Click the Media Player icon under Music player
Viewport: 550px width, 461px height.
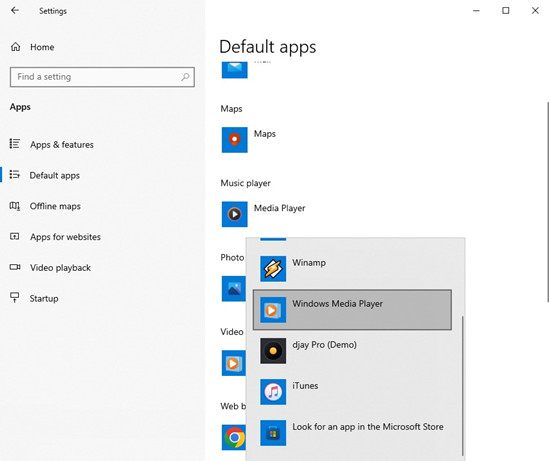tap(234, 214)
